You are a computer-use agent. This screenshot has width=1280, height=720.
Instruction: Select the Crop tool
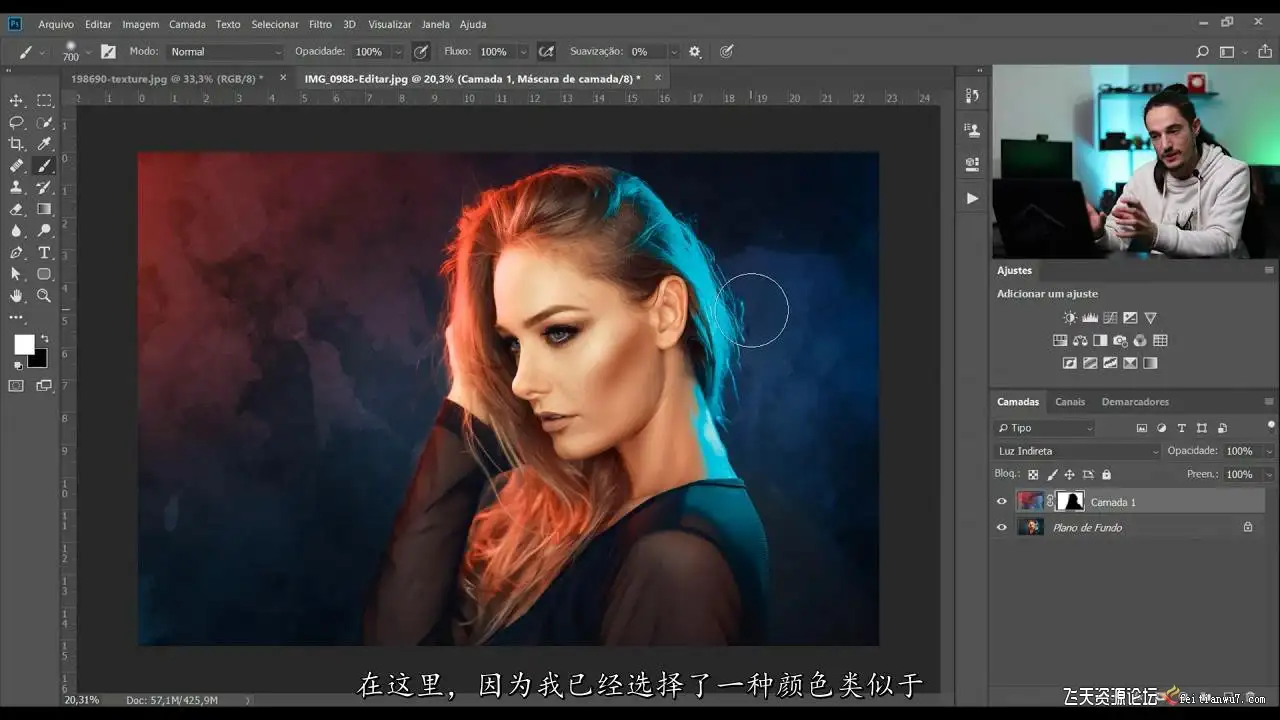click(x=16, y=144)
